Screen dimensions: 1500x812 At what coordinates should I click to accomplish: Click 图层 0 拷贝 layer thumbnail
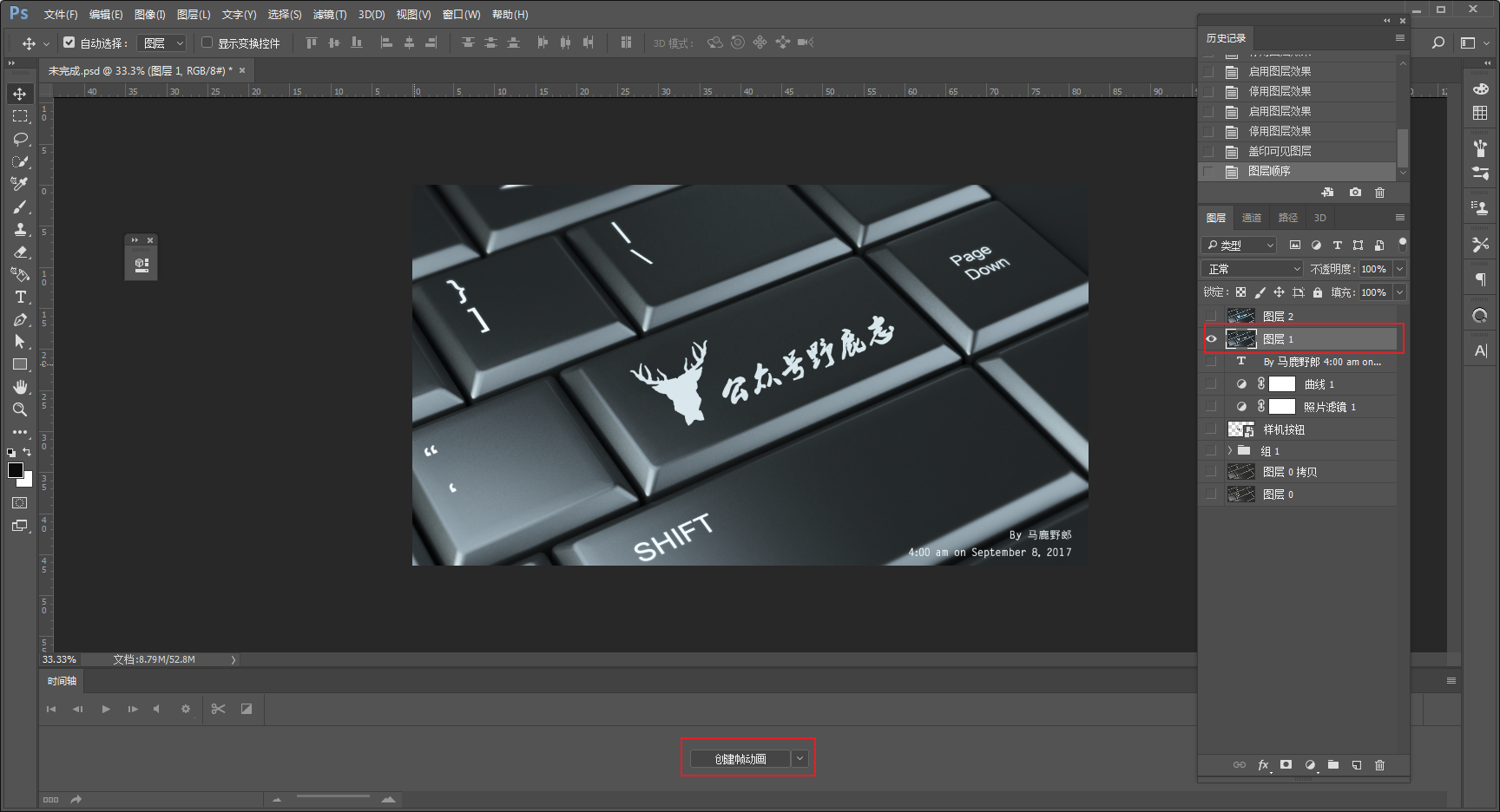point(1241,472)
